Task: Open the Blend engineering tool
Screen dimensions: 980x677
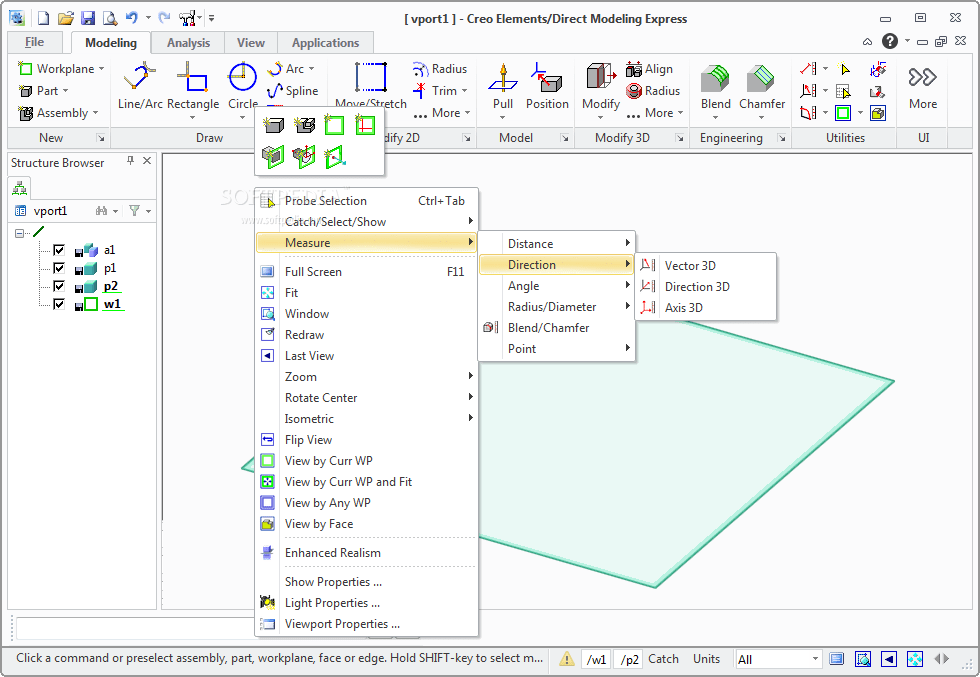Action: (716, 86)
